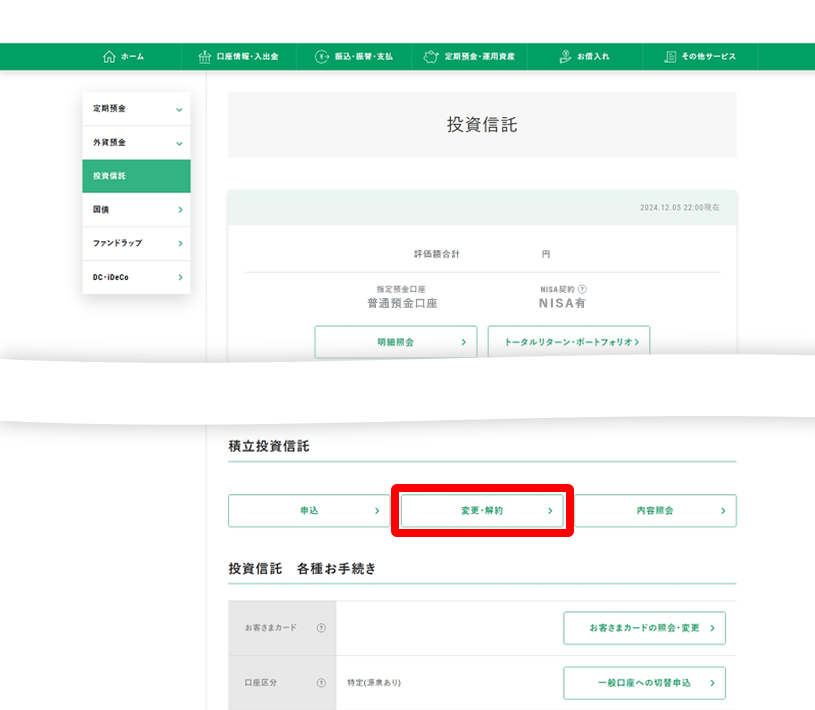Screen dimensions: 815x710
Task: Click the お借入れ loan hand icon
Action: point(565,57)
